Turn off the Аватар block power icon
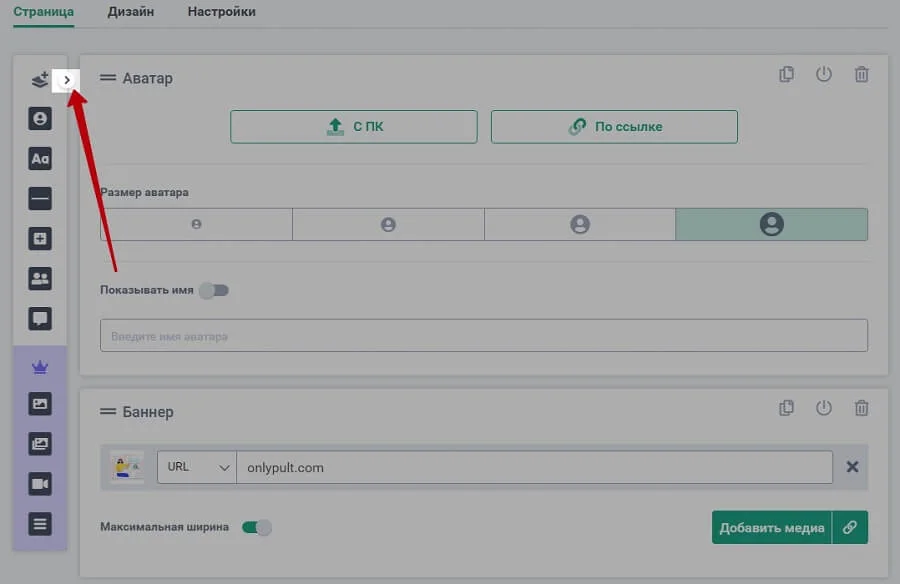 coord(824,75)
